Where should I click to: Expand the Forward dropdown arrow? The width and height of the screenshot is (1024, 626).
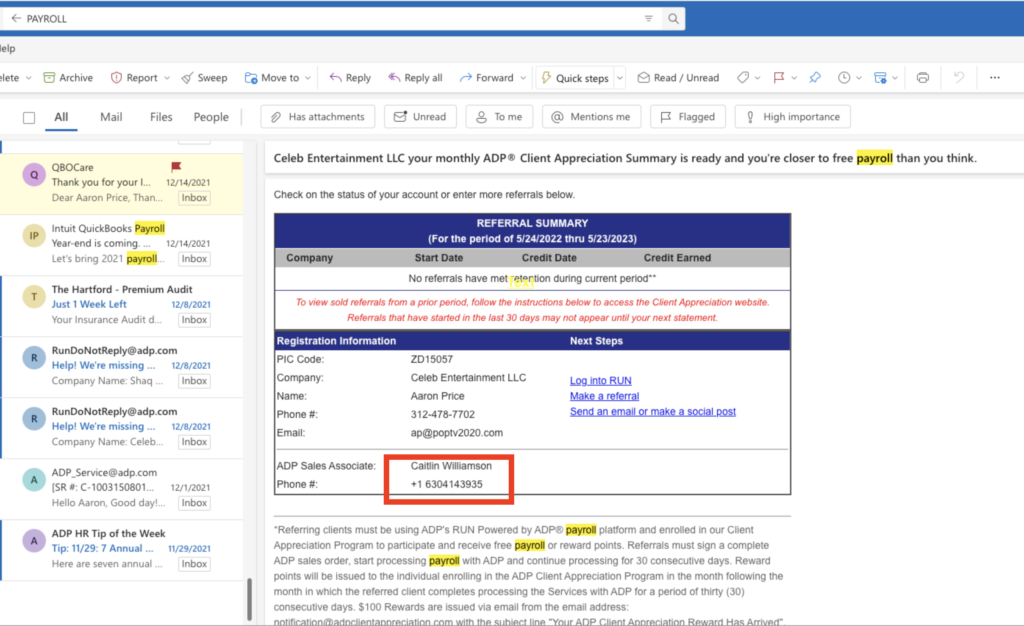(523, 78)
